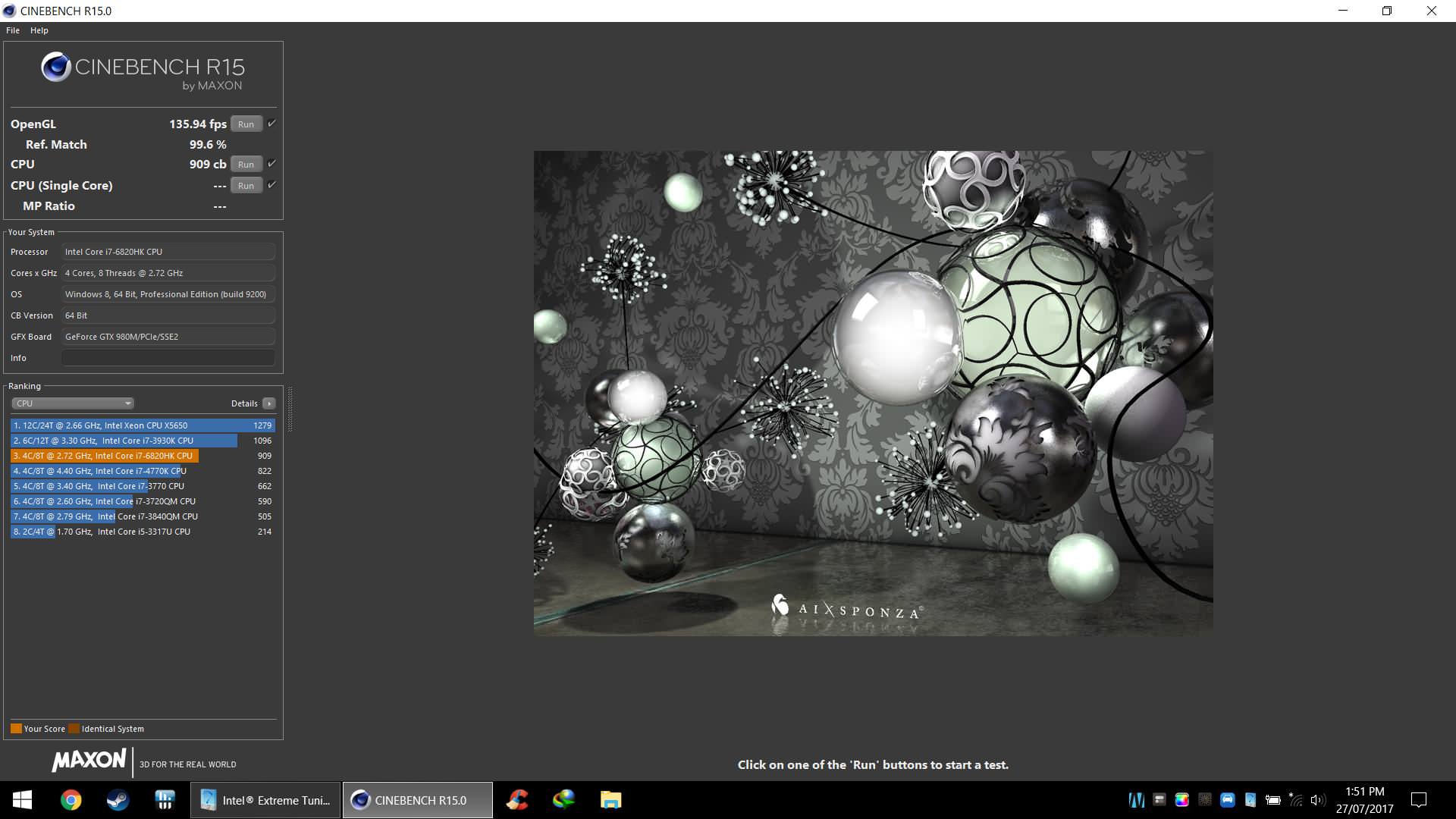Click the dark starburst tray icon
The height and width of the screenshot is (819, 1456).
(x=1204, y=799)
